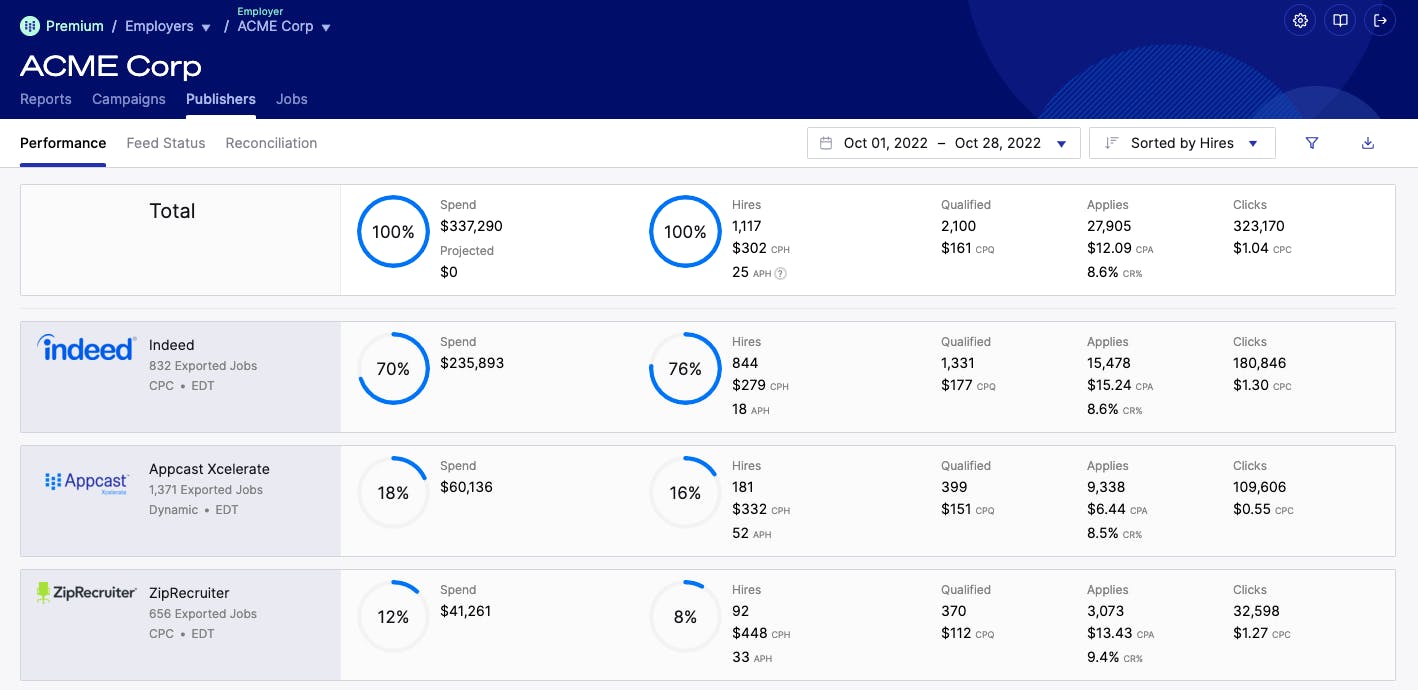Screen dimensions: 1418x690
Task: Switch to the Campaigns tab
Action: click(x=128, y=99)
